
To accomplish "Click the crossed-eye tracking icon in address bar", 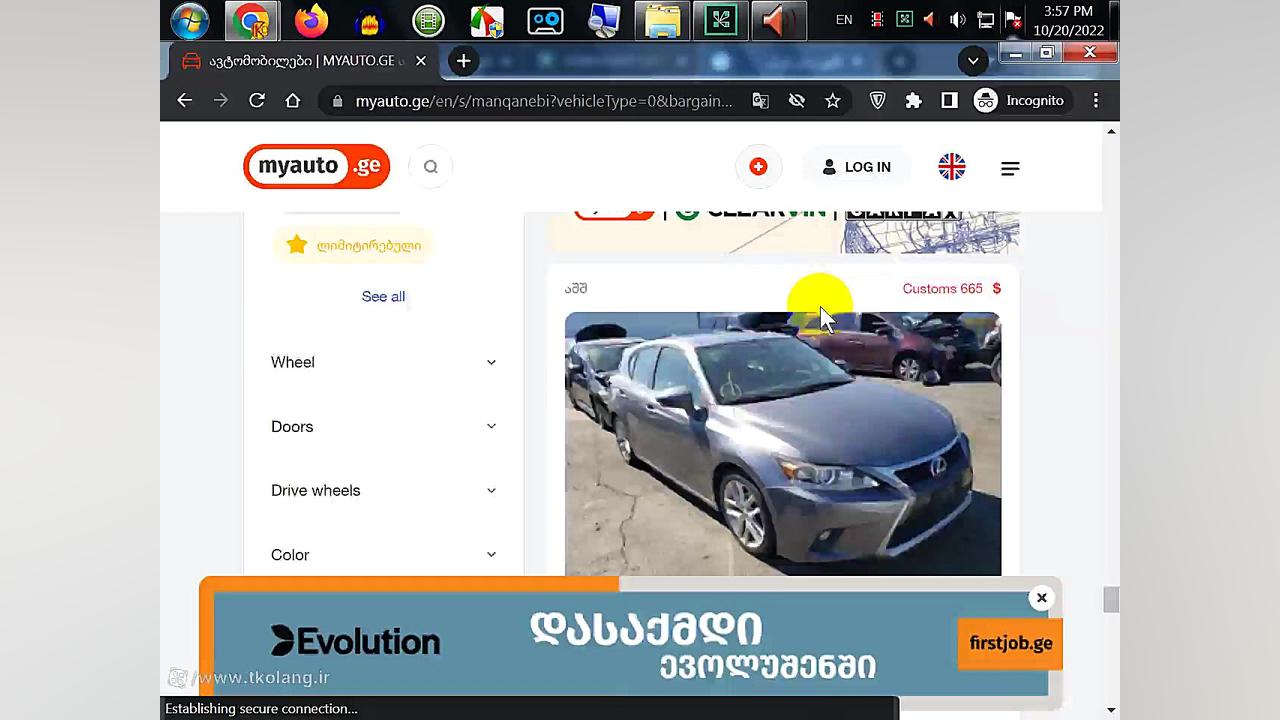I will pos(797,100).
